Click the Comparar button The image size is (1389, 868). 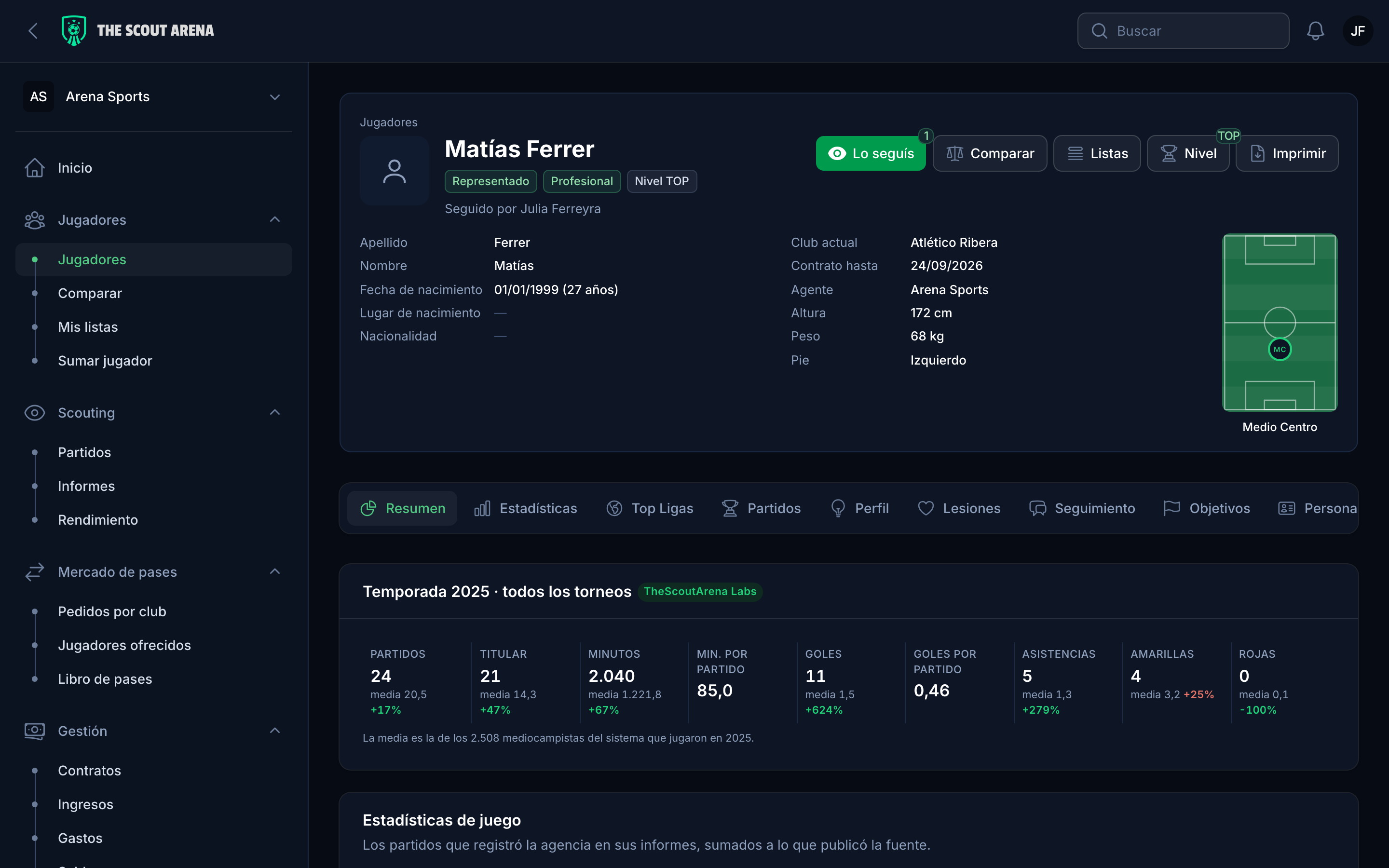coord(990,153)
